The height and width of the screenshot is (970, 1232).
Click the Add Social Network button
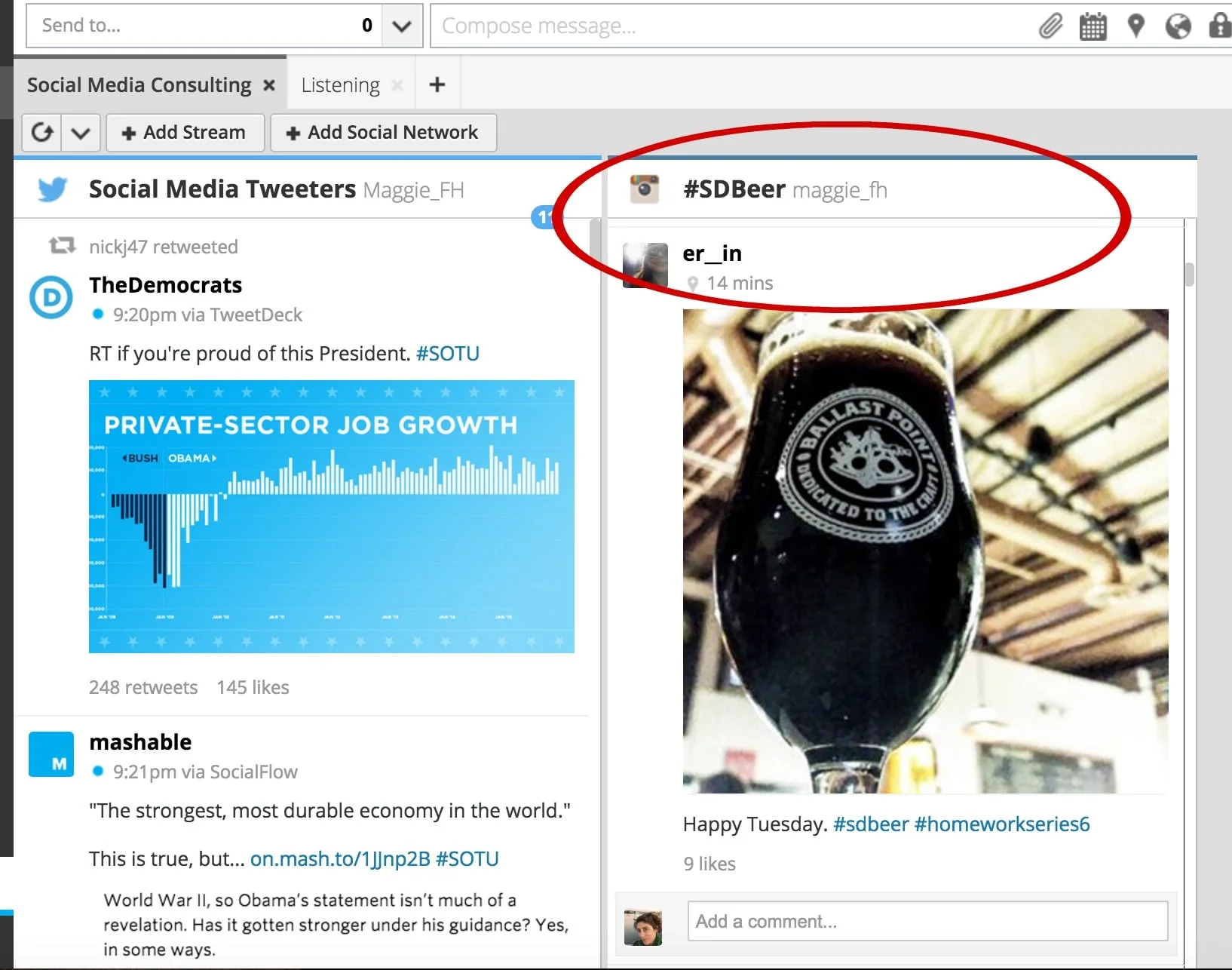click(x=383, y=133)
